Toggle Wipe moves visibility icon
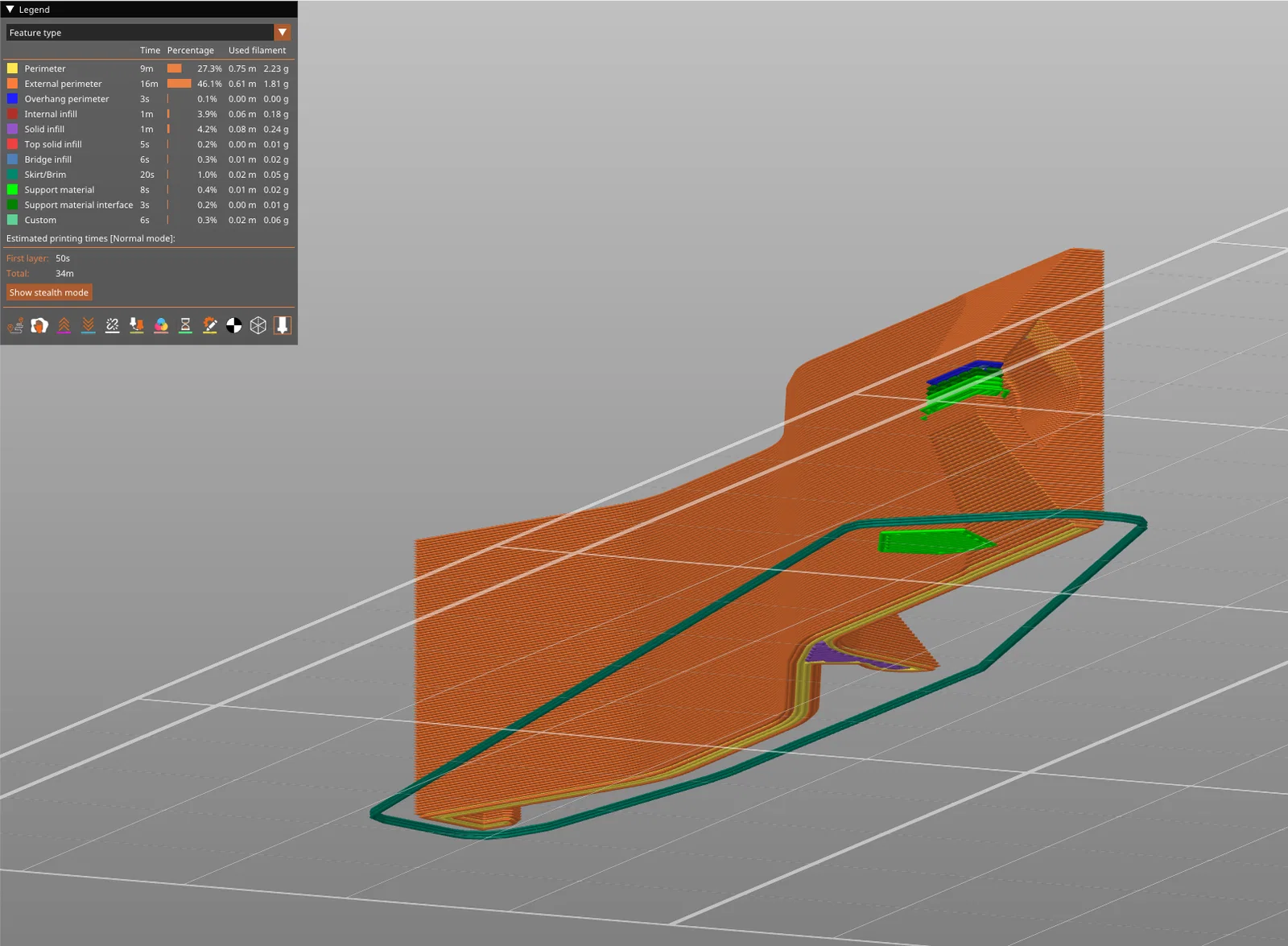 pyautogui.click(x=39, y=325)
